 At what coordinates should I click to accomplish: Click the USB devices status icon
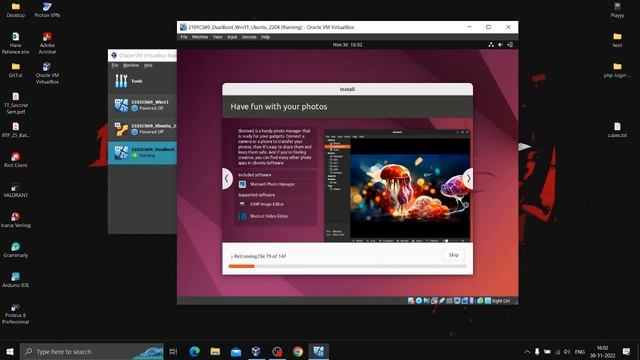[442, 301]
